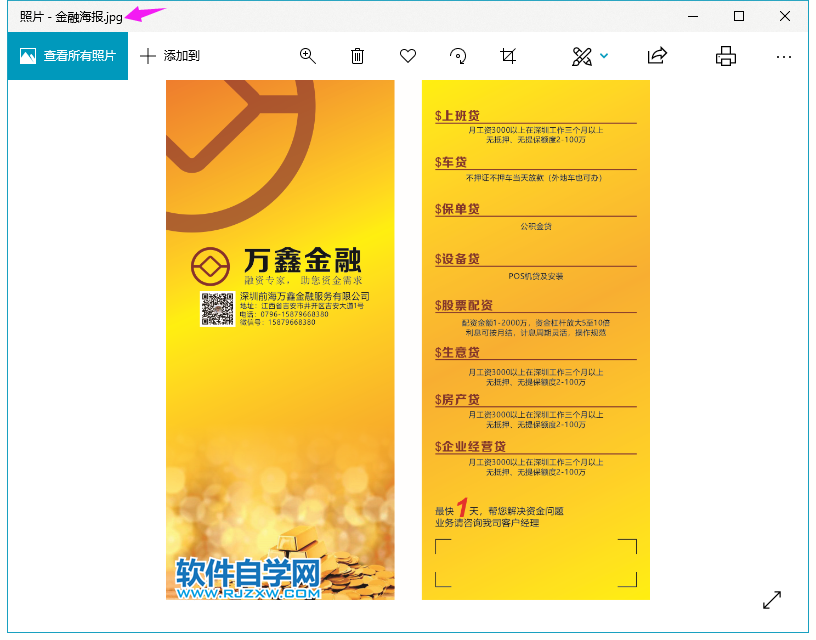This screenshot has height=640, width=816.
Task: Delete the photo with trash icon
Action: (357, 56)
